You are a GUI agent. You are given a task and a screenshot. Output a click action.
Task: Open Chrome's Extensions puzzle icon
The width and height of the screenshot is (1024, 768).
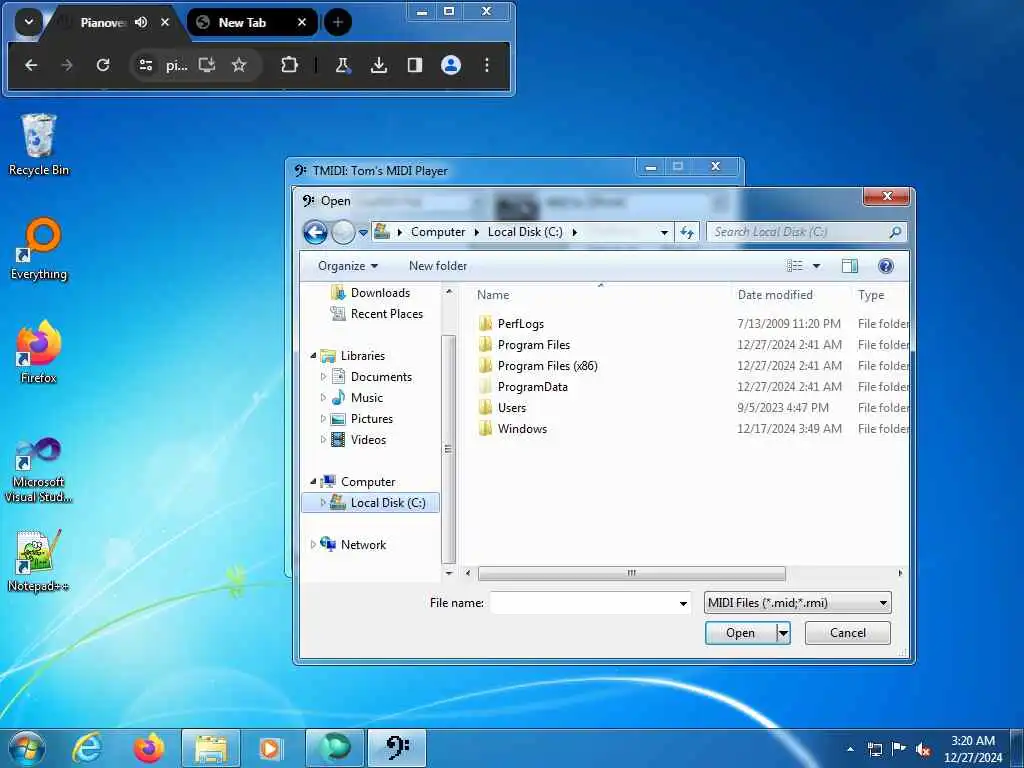click(x=289, y=65)
